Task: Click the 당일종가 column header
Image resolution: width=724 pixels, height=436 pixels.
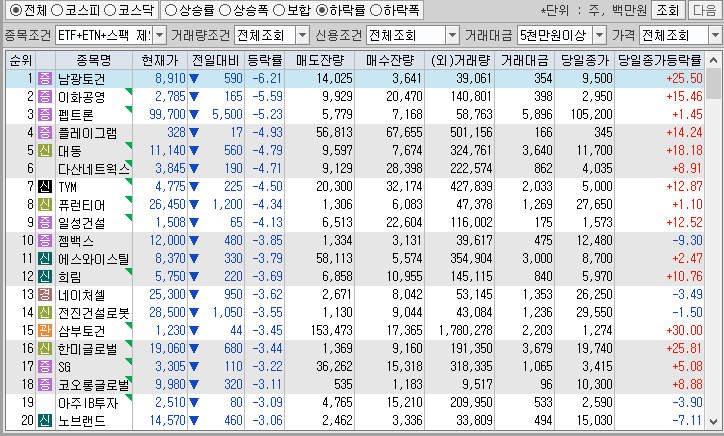Action: coord(585,61)
